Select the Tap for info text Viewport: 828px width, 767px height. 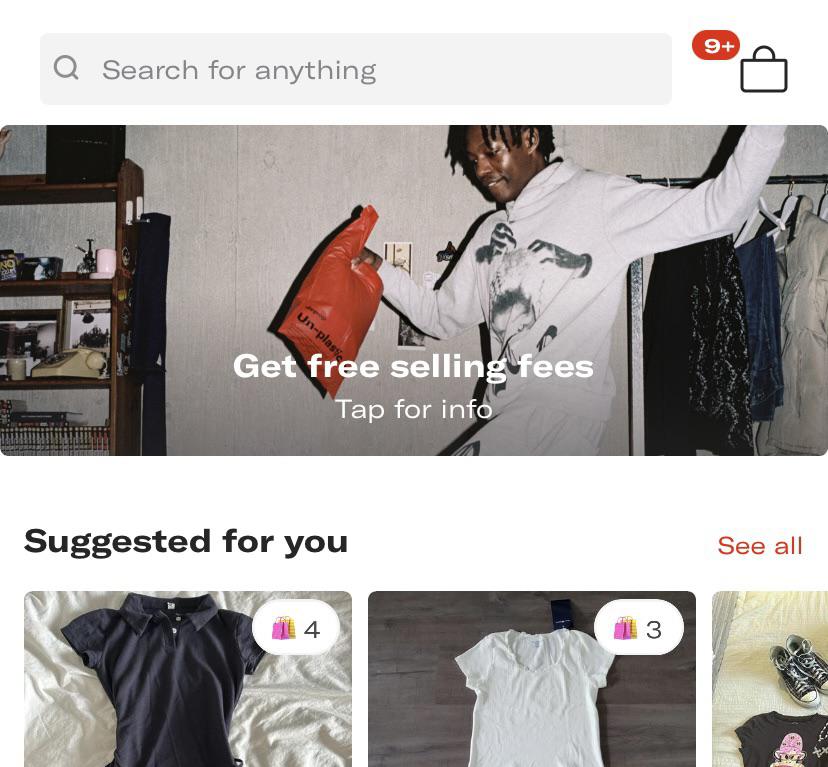(x=414, y=409)
